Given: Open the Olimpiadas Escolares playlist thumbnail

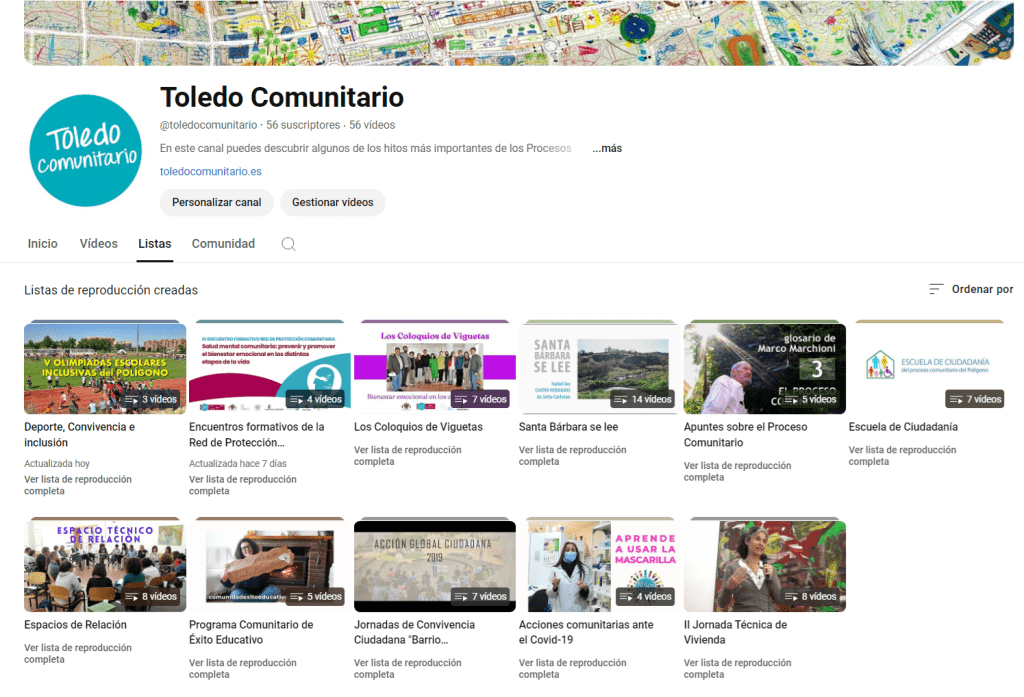Looking at the screenshot, I should click(x=105, y=369).
